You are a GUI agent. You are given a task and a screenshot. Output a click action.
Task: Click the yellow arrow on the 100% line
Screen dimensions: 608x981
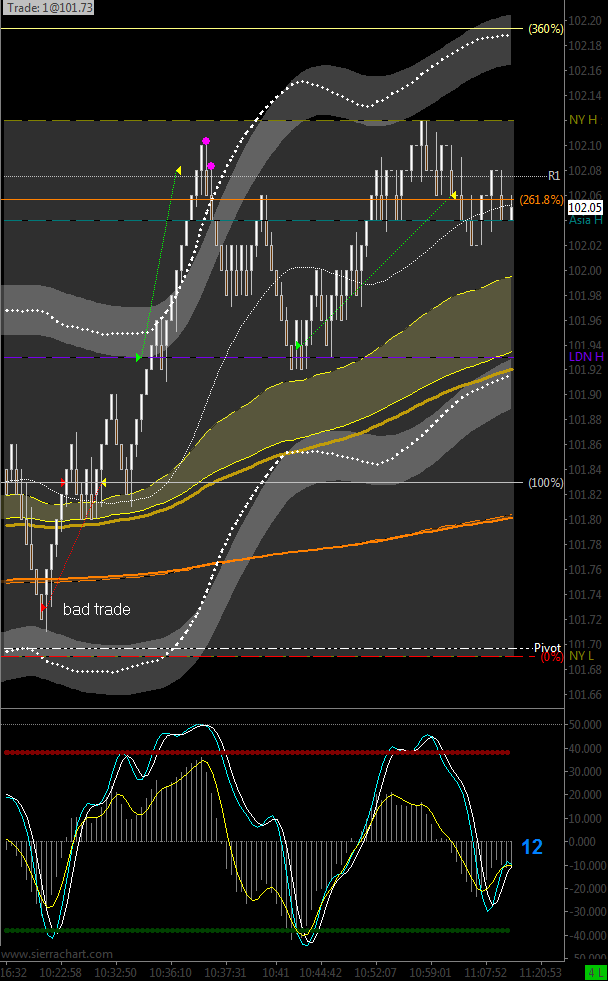(x=104, y=482)
